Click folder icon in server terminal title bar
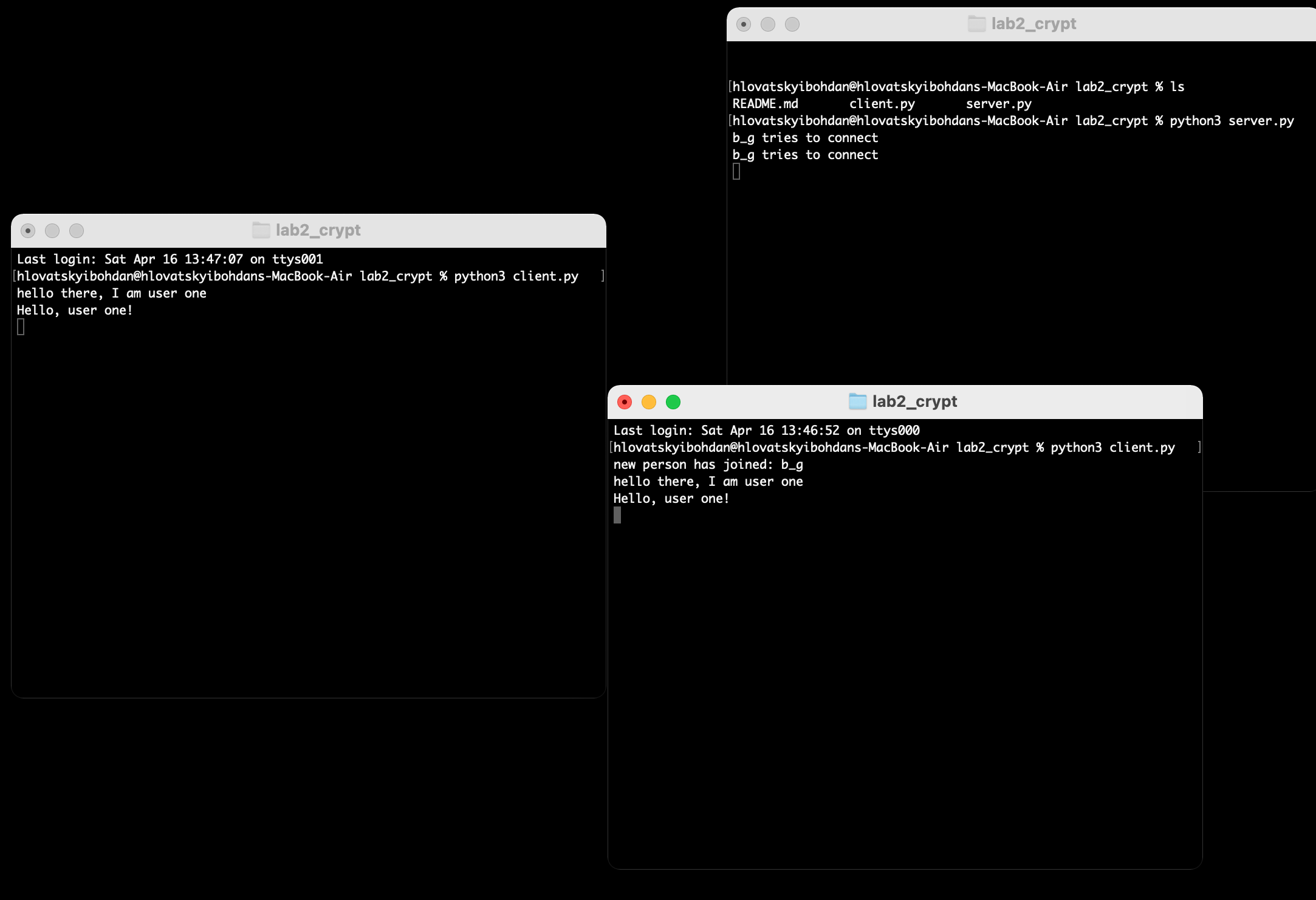 (976, 24)
